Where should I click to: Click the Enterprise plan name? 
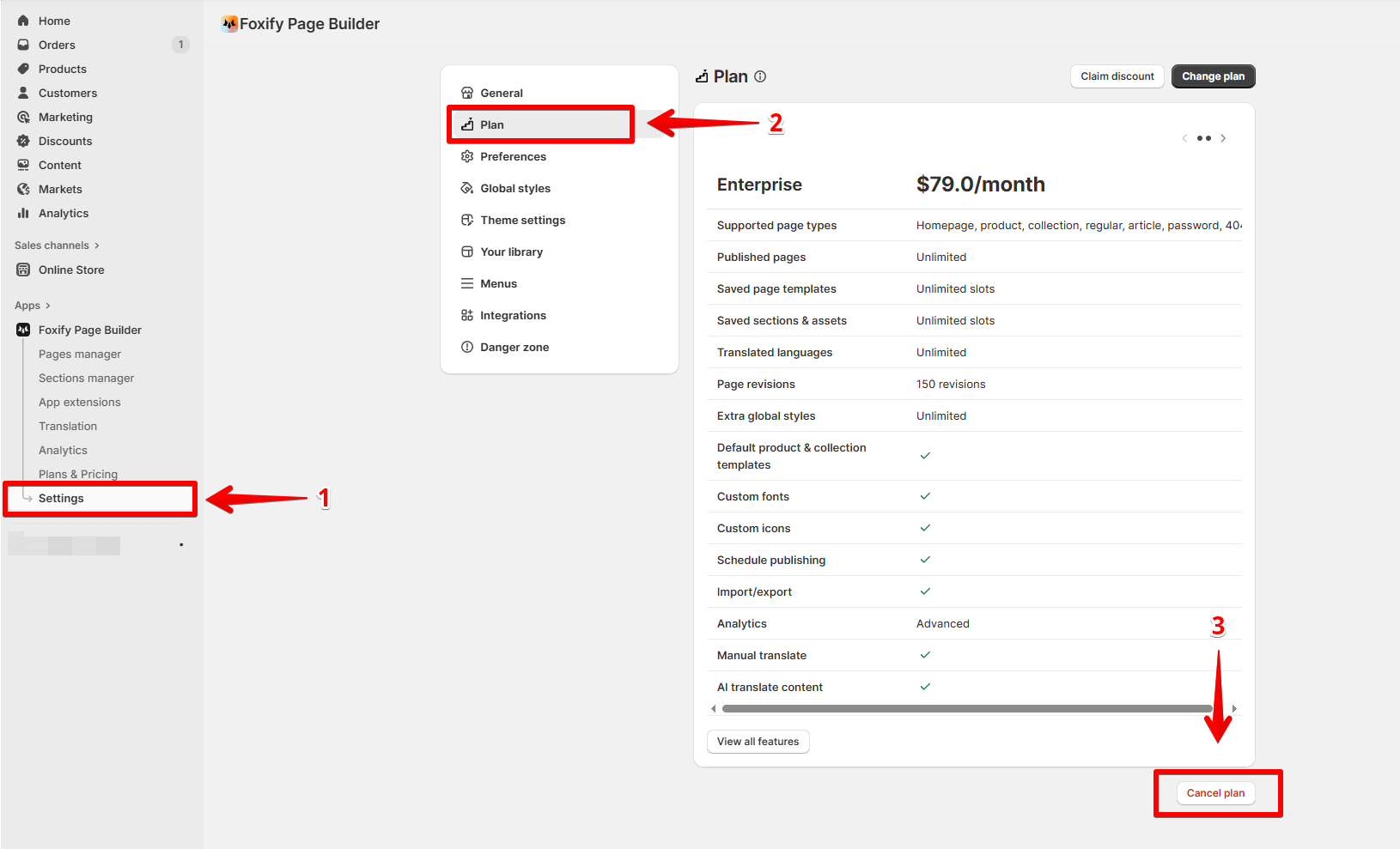(x=759, y=185)
